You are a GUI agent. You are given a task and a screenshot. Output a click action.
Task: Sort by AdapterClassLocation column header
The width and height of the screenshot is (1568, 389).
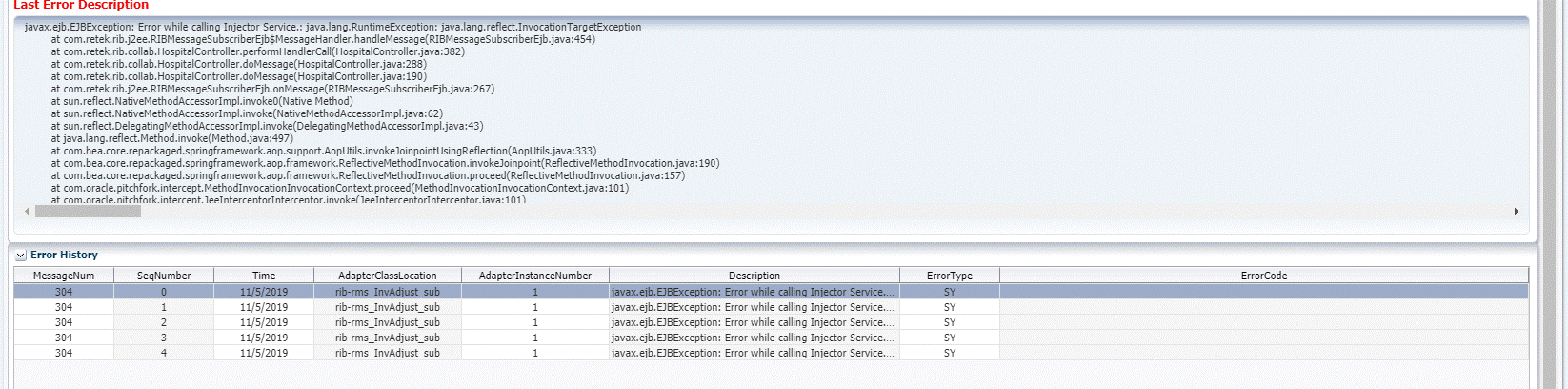388,276
